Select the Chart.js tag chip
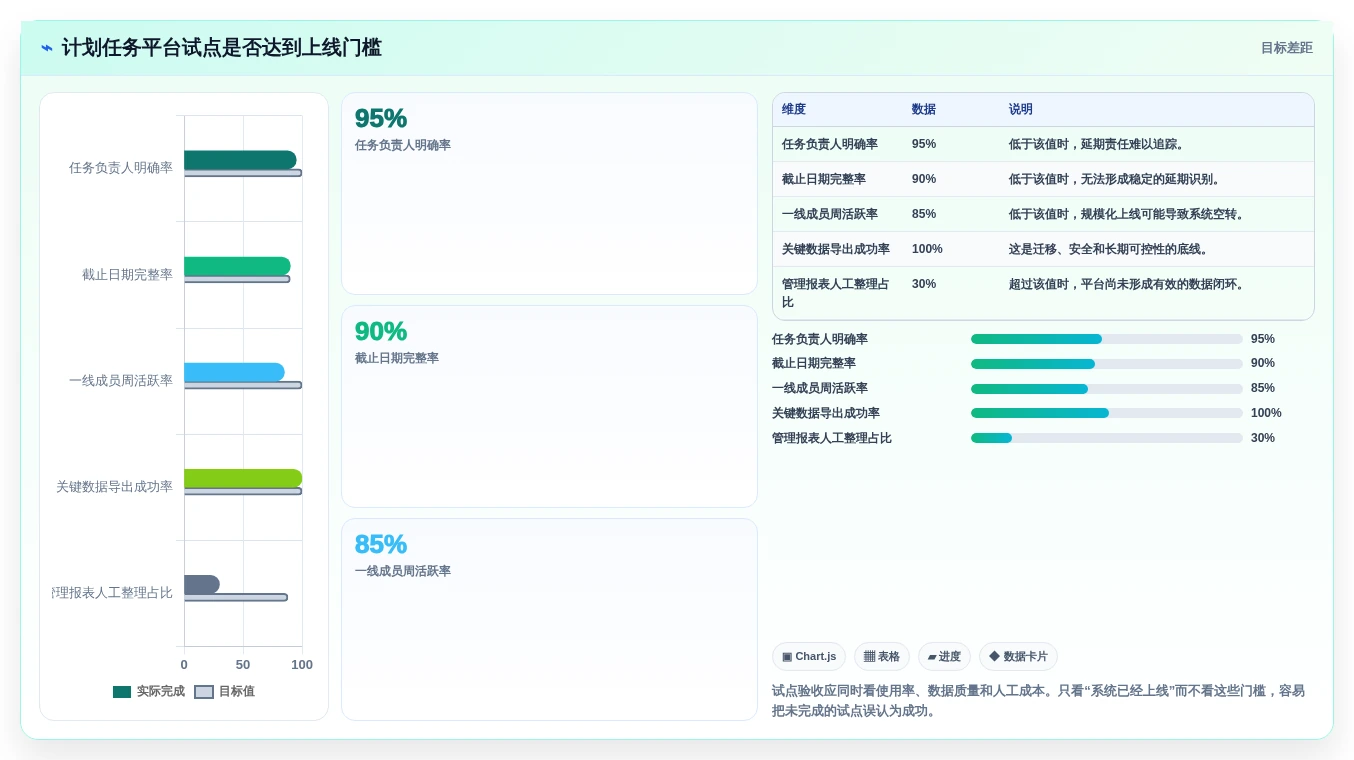Viewport: 1354px width, 760px height. (x=809, y=657)
